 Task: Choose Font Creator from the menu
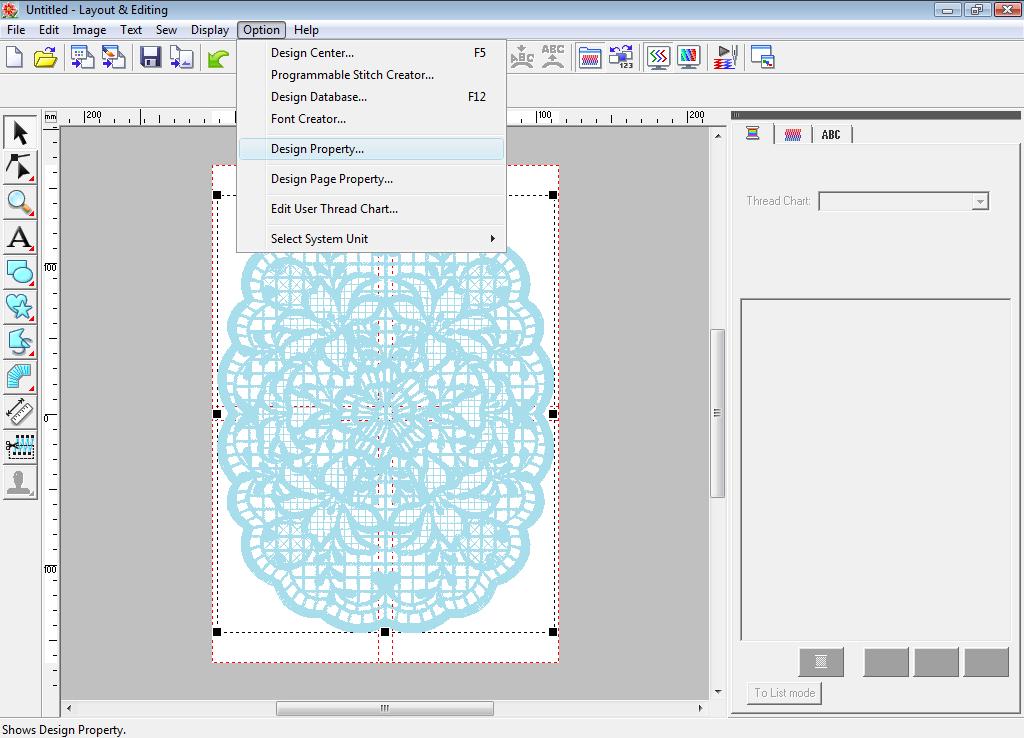(372, 119)
